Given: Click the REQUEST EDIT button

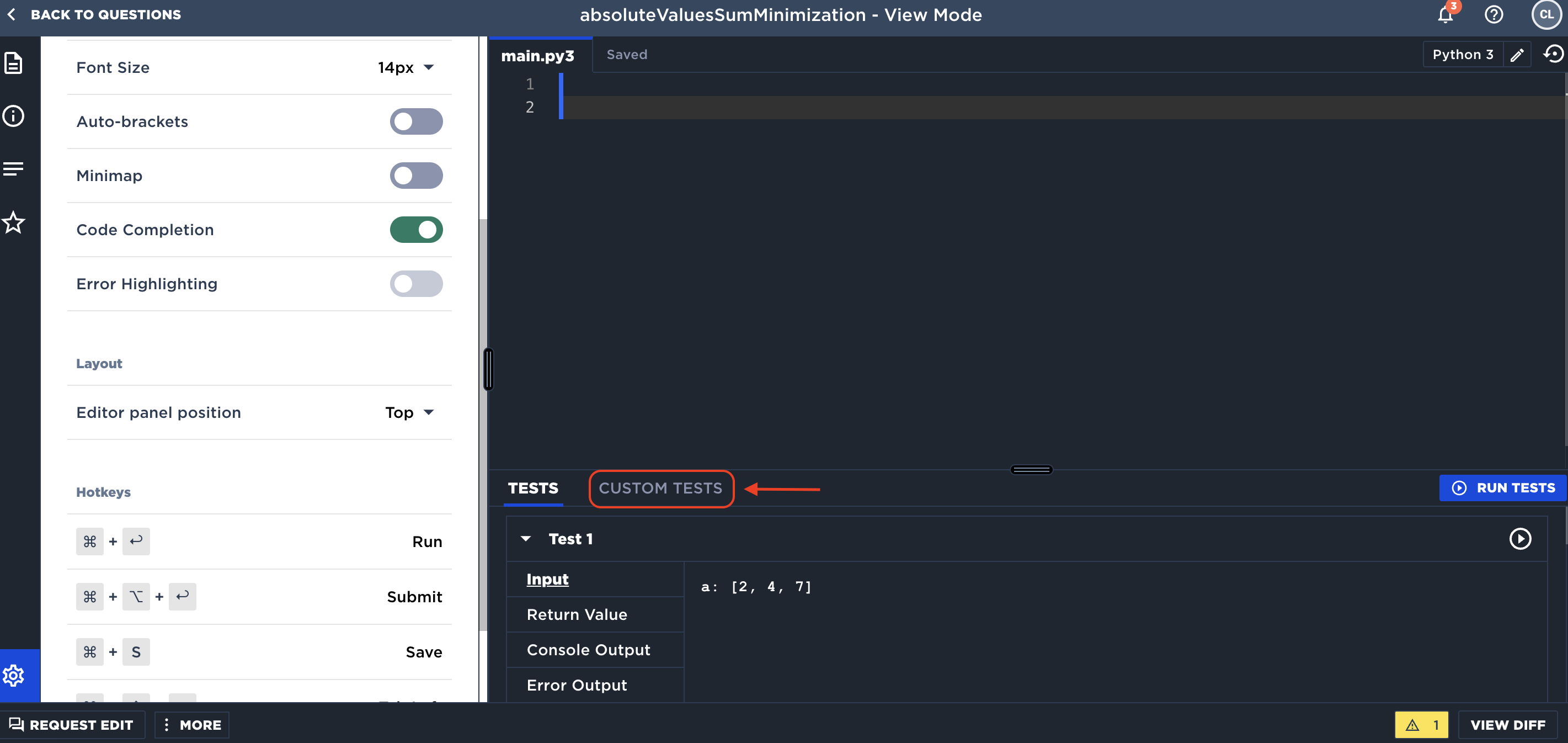Looking at the screenshot, I should [x=72, y=725].
